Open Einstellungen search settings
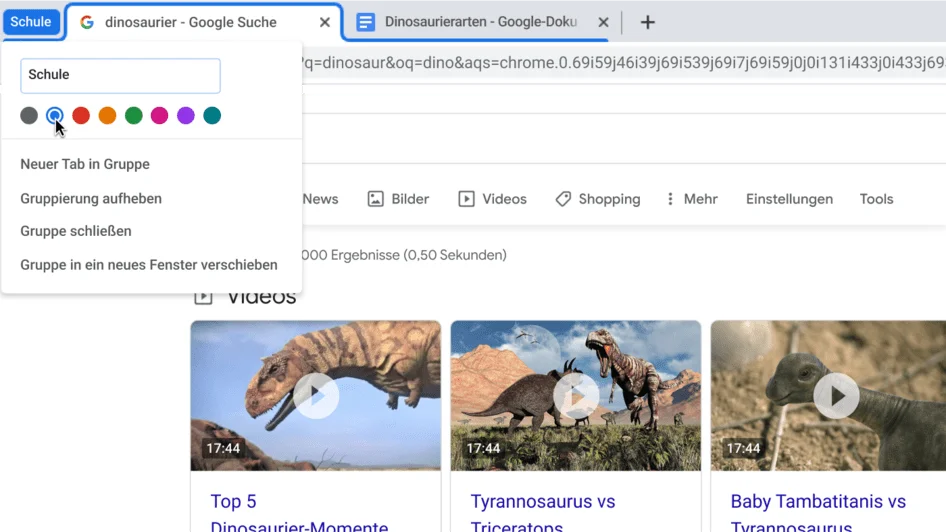 [789, 199]
